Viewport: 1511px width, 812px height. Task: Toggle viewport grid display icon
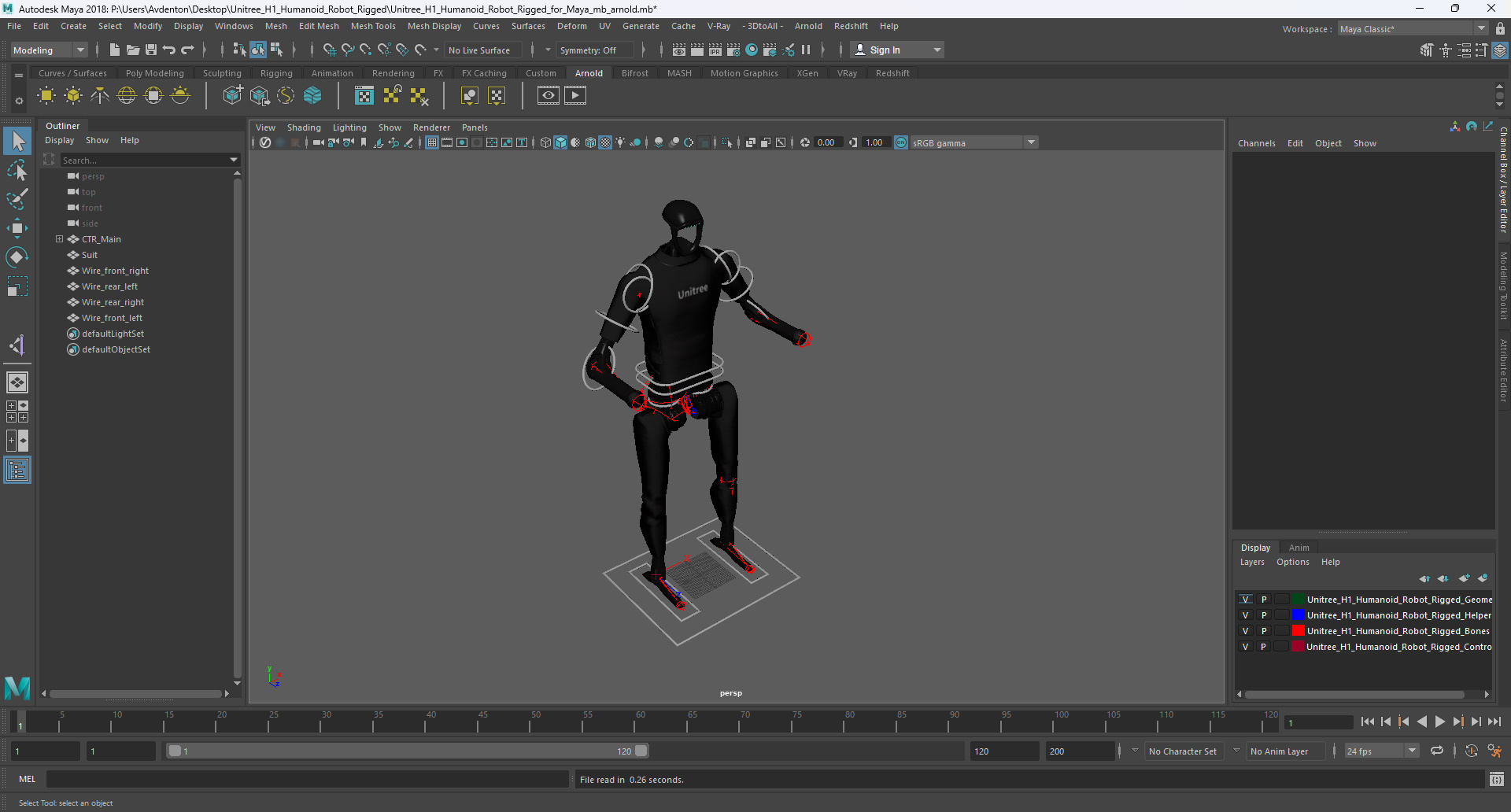click(432, 142)
